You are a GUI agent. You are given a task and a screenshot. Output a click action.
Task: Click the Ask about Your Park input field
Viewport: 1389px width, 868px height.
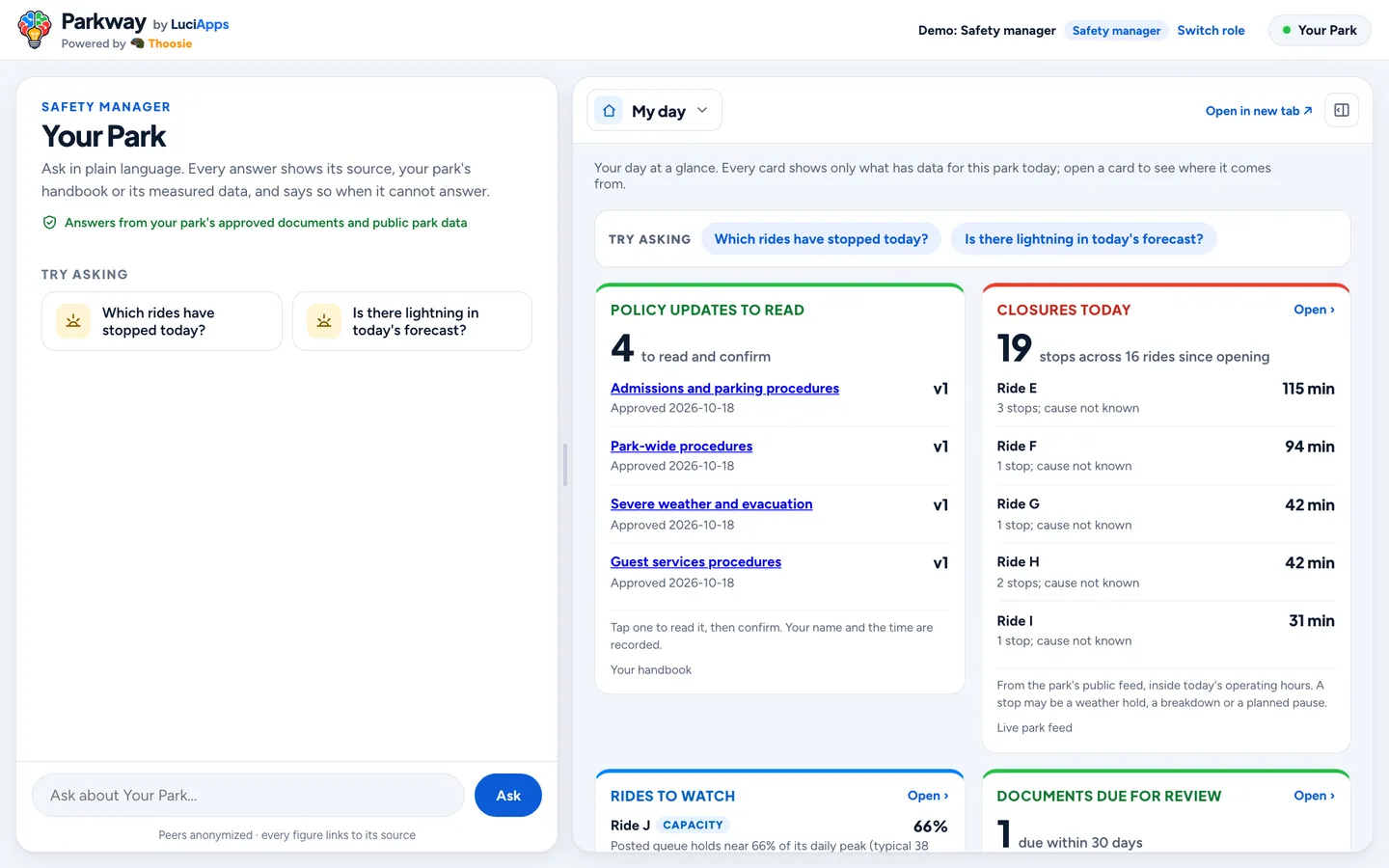point(249,796)
